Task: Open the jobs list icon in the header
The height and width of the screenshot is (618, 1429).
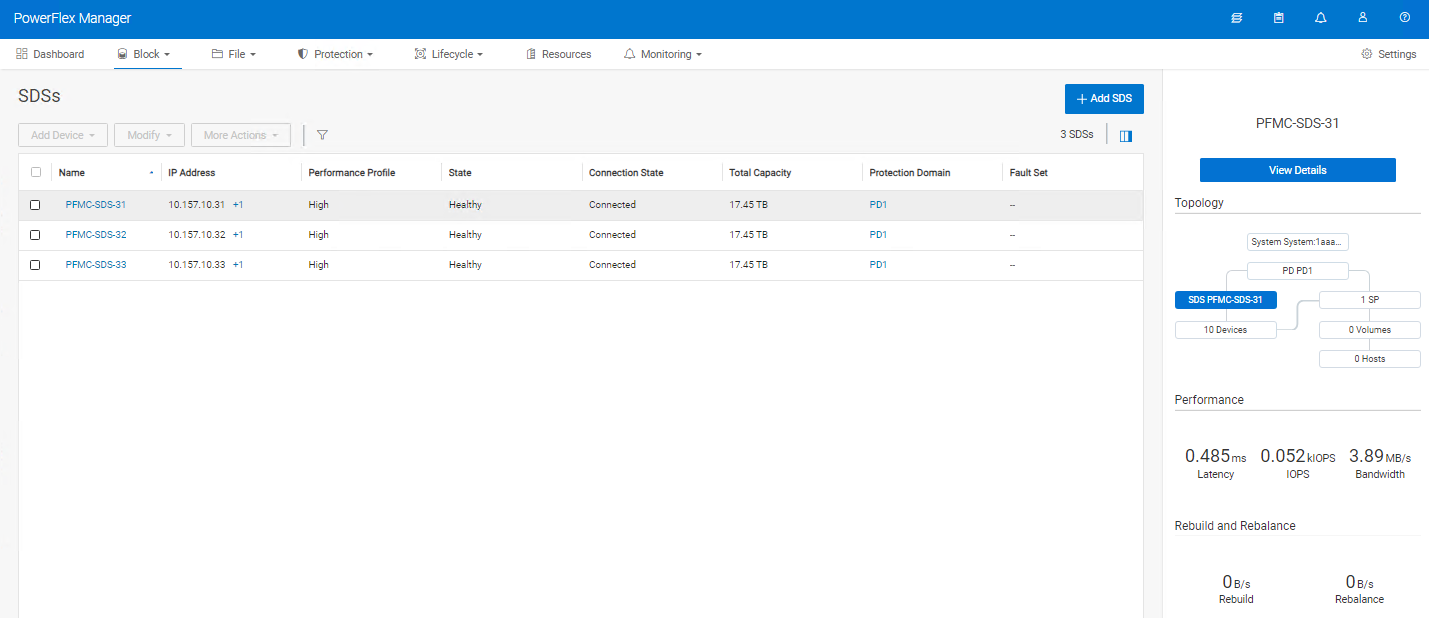Action: point(1237,17)
